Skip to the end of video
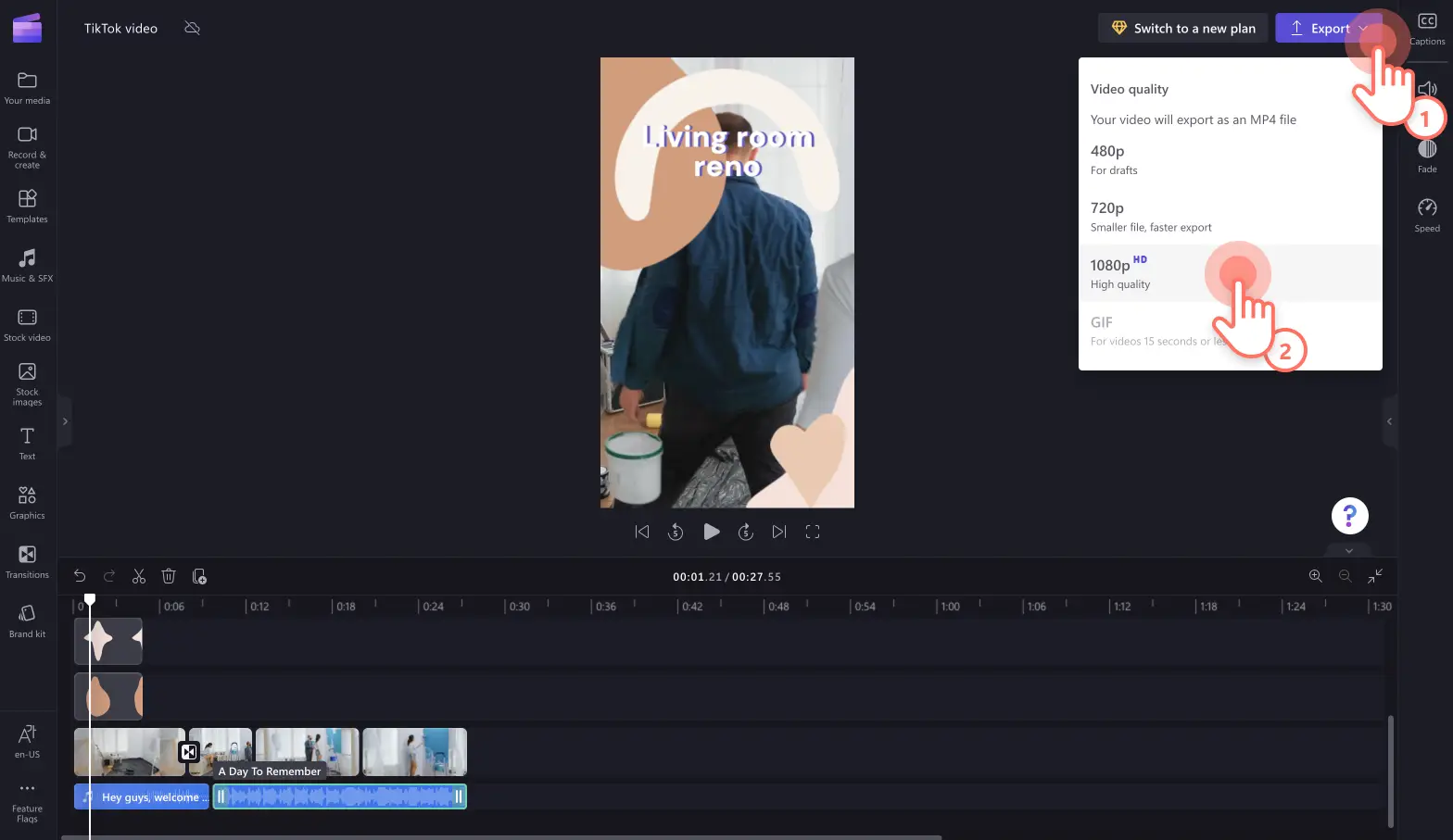Image resolution: width=1453 pixels, height=840 pixels. pos(779,532)
